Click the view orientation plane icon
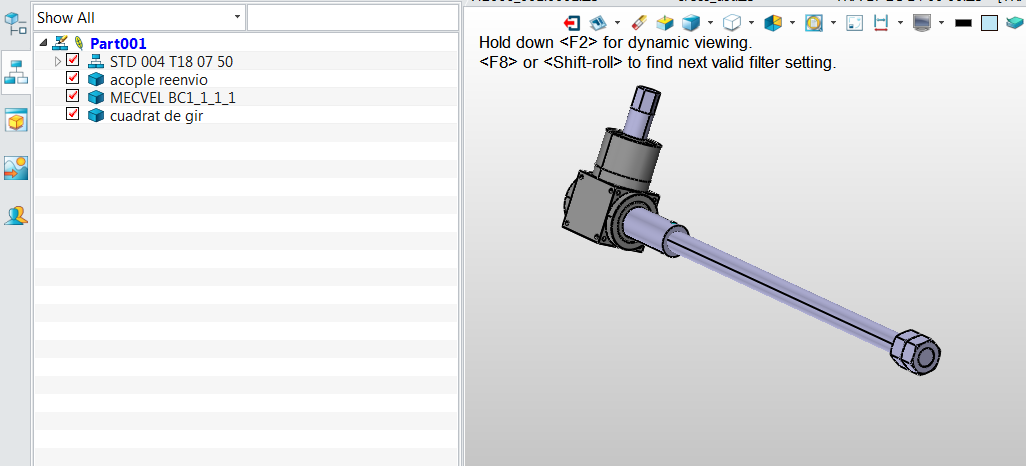The width and height of the screenshot is (1026, 466). click(597, 23)
